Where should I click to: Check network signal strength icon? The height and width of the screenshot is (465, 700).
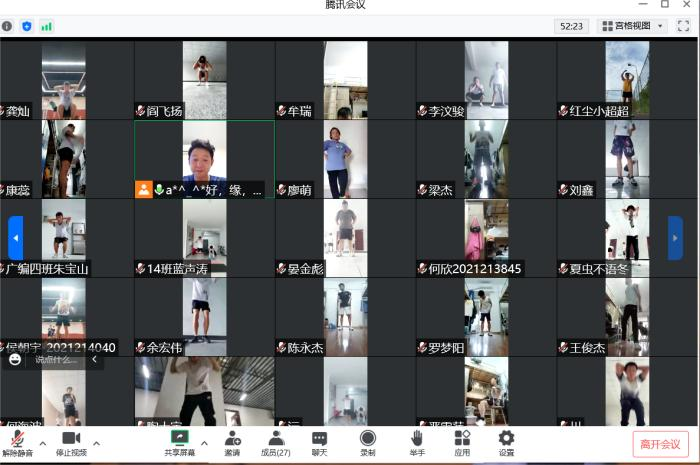[46, 26]
